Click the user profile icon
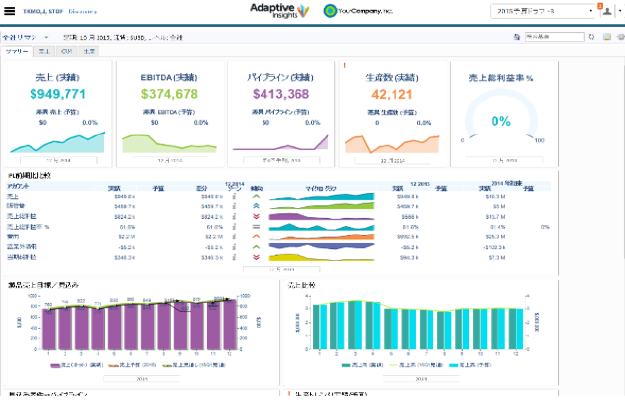625x403 pixels. click(x=606, y=11)
